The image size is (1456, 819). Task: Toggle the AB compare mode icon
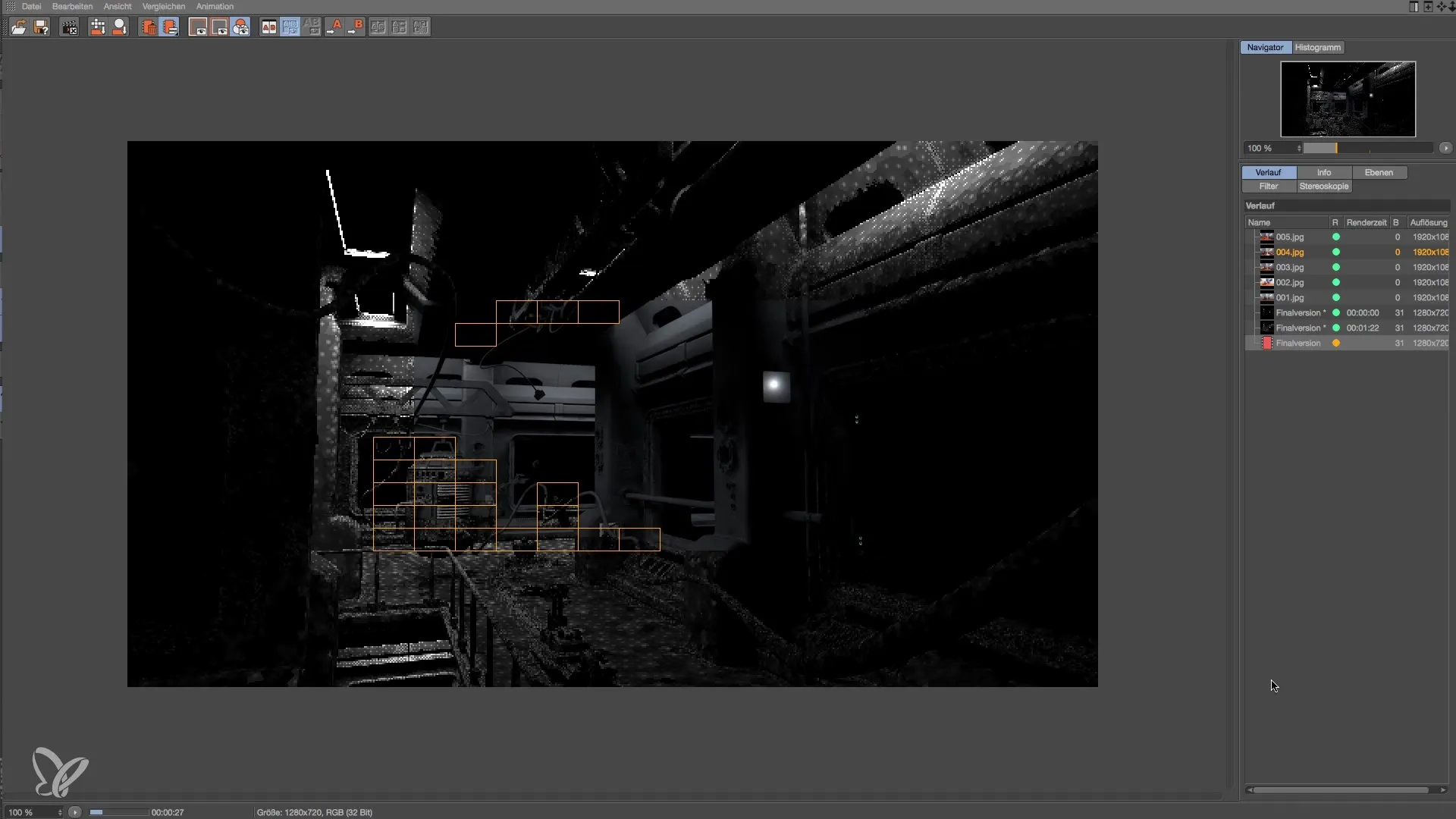[269, 27]
